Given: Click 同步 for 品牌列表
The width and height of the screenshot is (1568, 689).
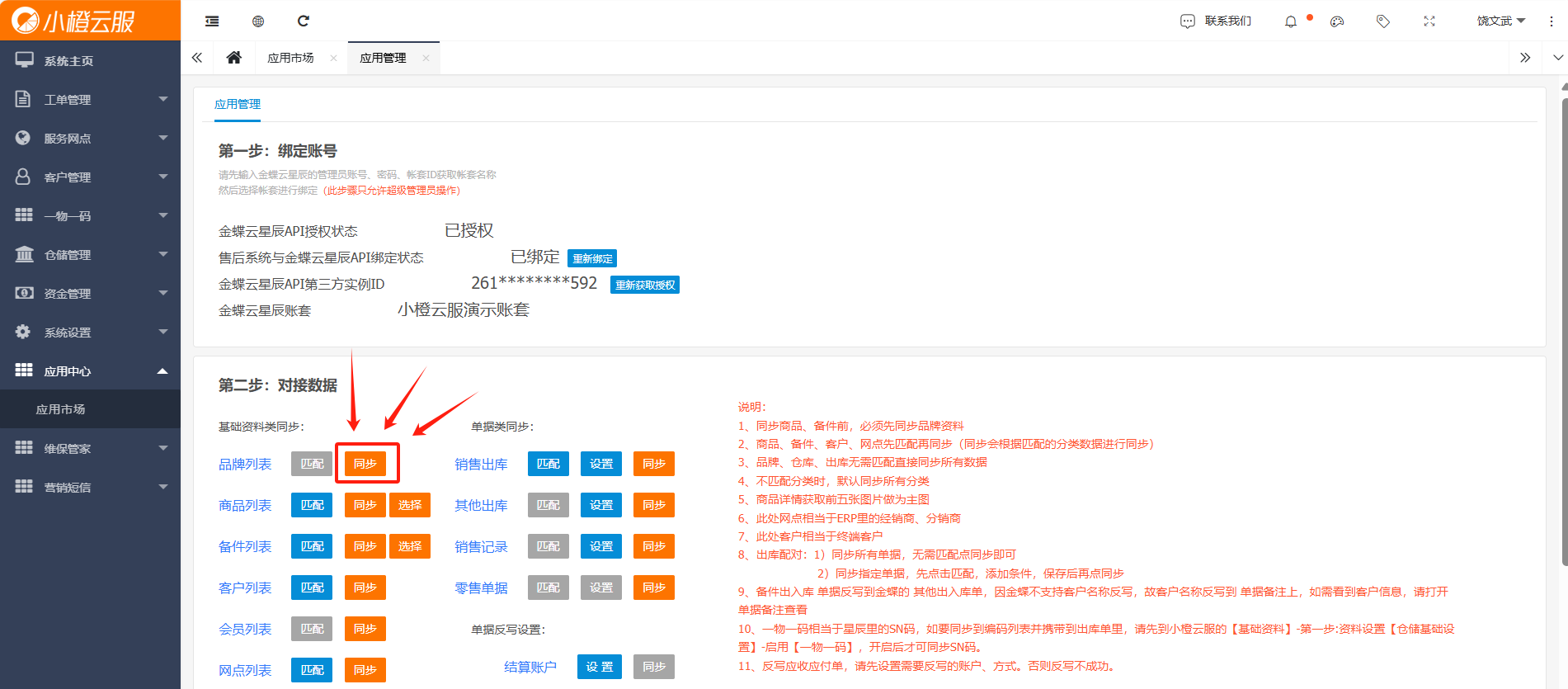Looking at the screenshot, I should 365,464.
